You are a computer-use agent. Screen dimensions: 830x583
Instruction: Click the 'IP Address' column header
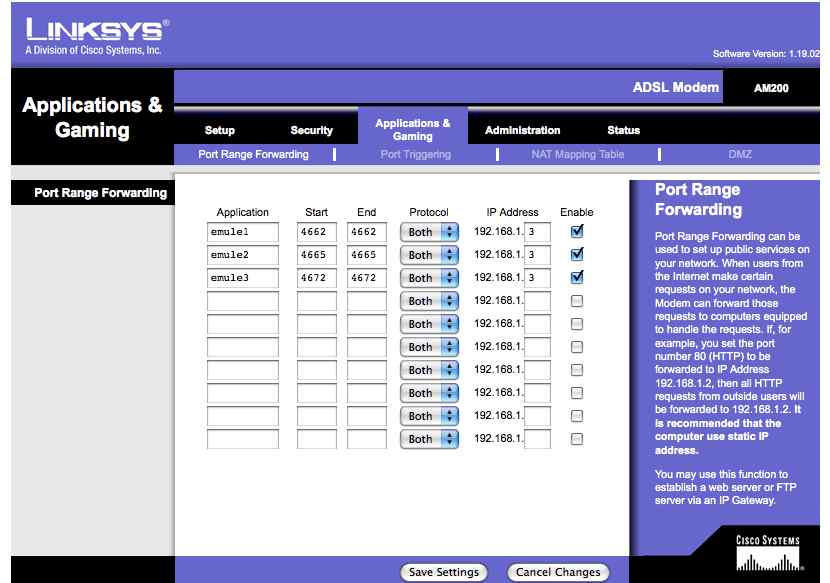click(x=512, y=212)
